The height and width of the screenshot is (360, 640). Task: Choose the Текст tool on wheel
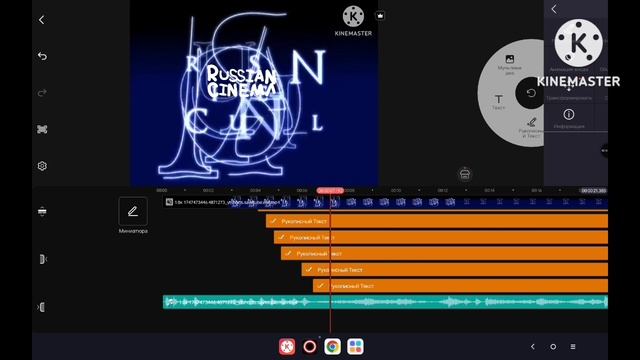pyautogui.click(x=498, y=102)
